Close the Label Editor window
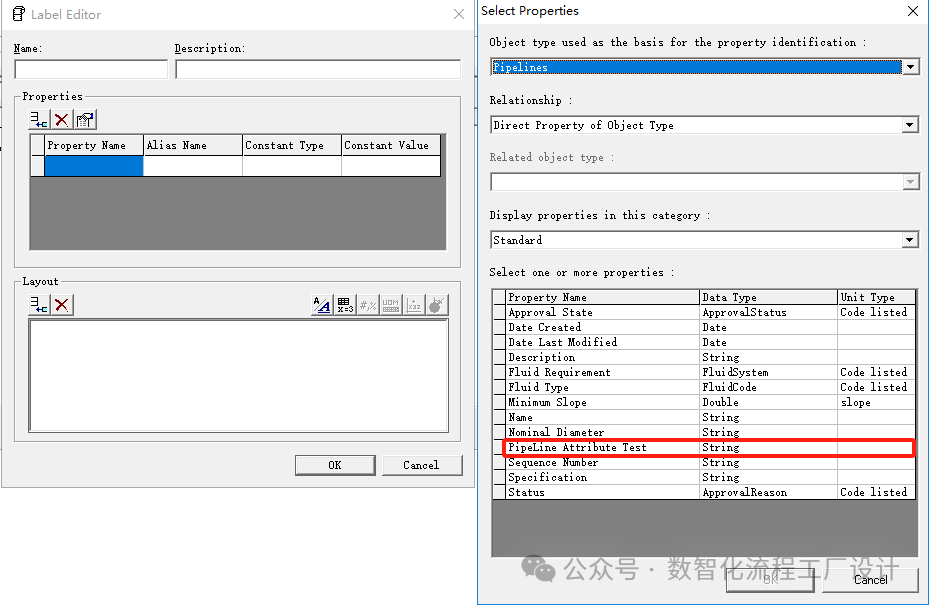 (x=459, y=14)
